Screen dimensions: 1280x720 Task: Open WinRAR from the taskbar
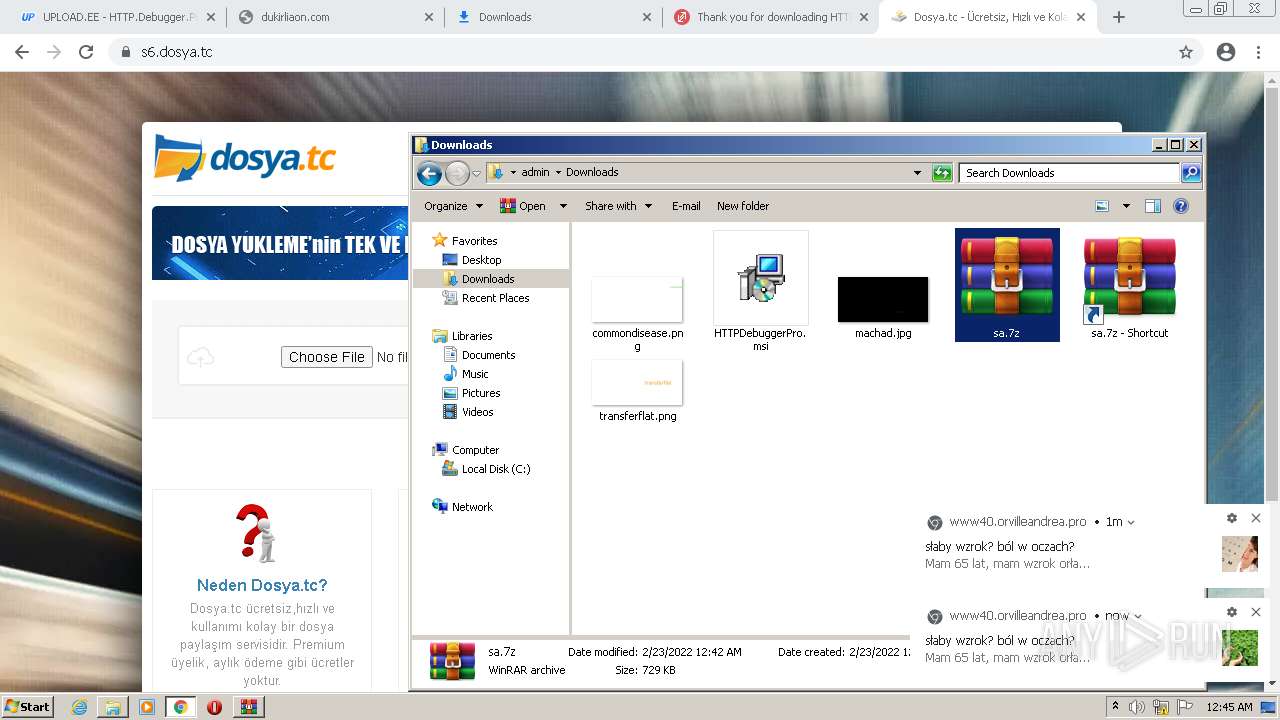249,707
